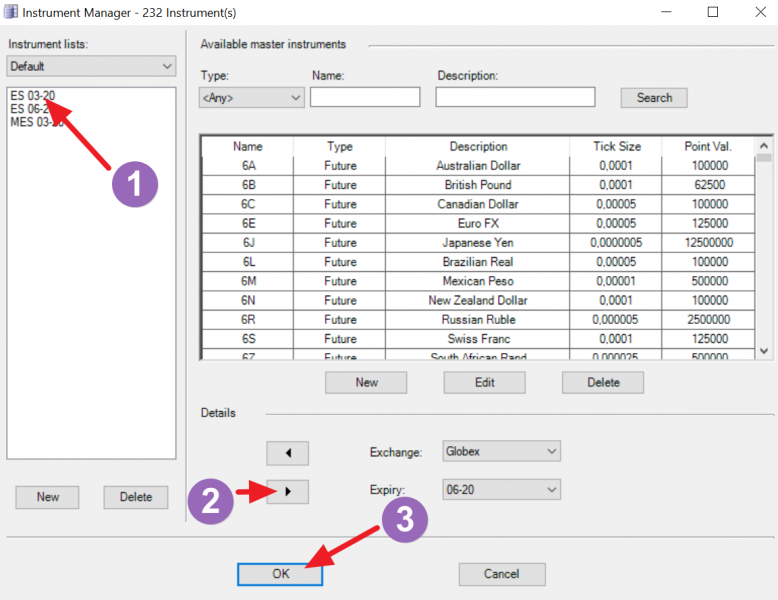The image size is (778, 600).
Task: Select the 6C instrument row name
Action: [x=248, y=204]
